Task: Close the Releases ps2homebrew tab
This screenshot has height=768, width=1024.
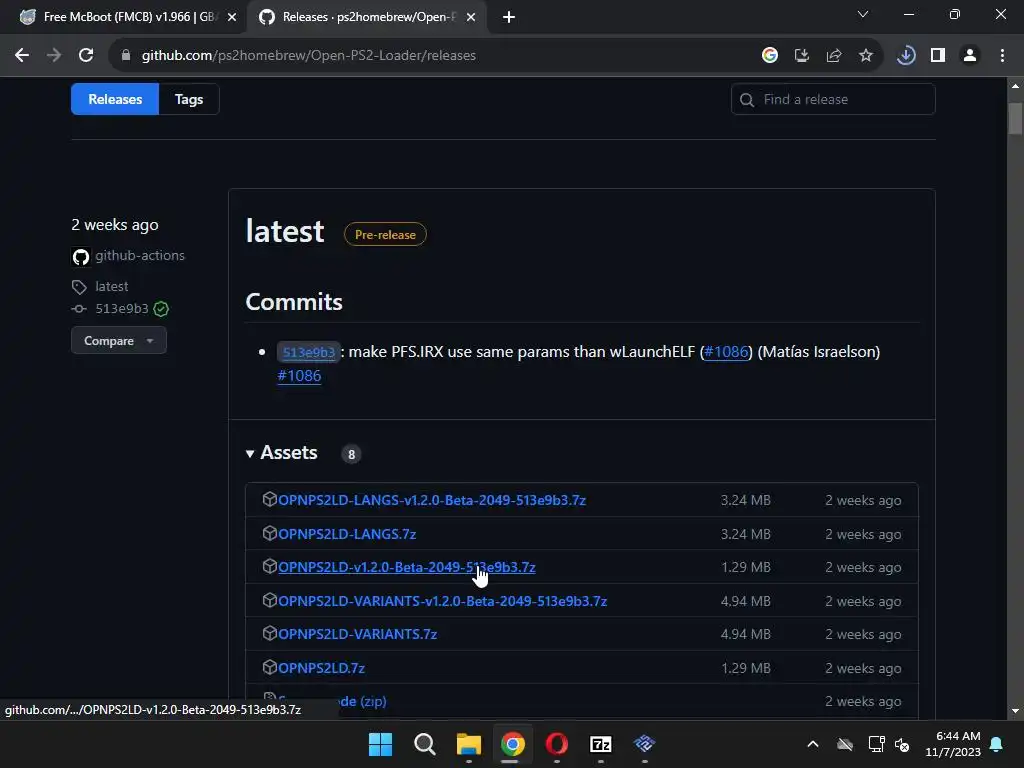Action: click(x=471, y=18)
